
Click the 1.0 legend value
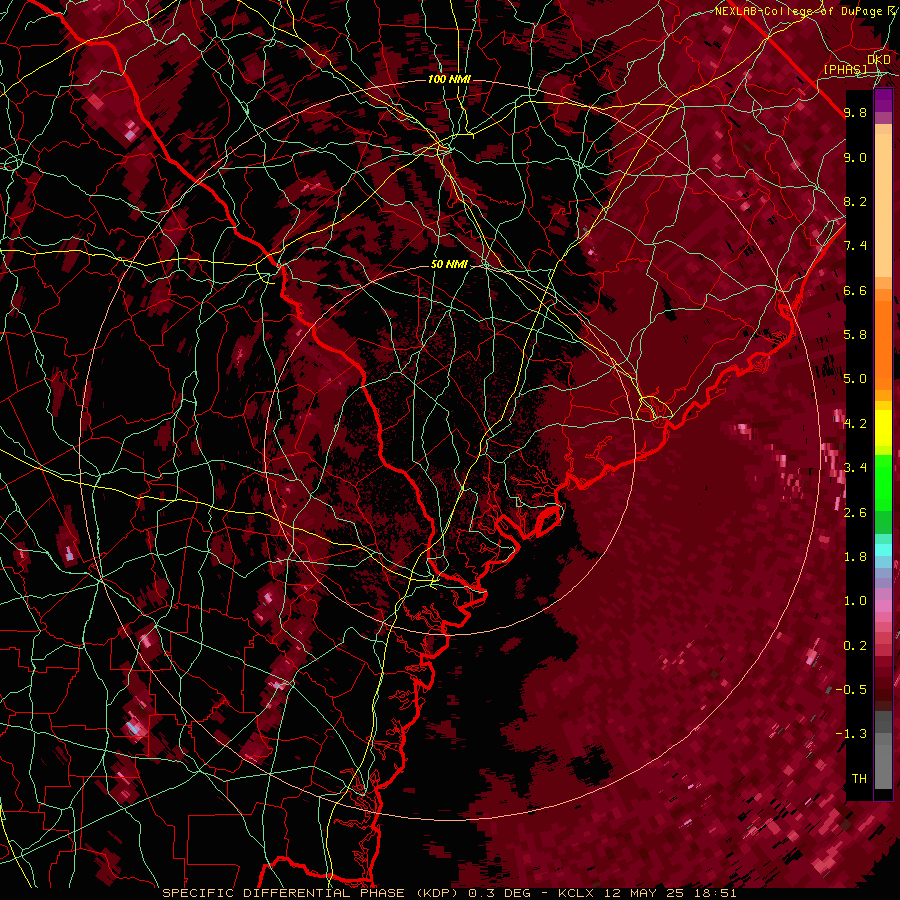tap(855, 601)
